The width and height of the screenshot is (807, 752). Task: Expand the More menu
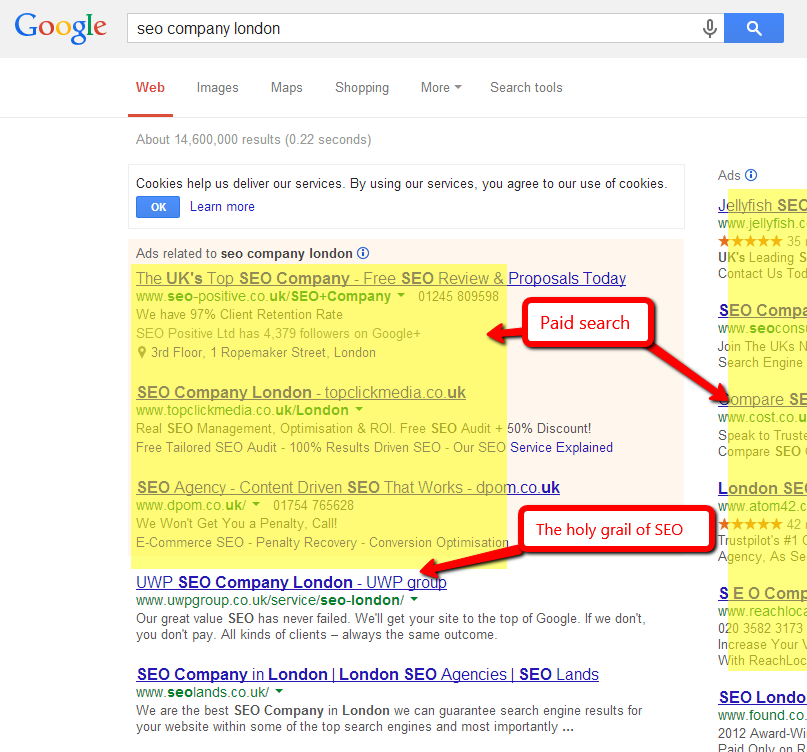point(441,88)
